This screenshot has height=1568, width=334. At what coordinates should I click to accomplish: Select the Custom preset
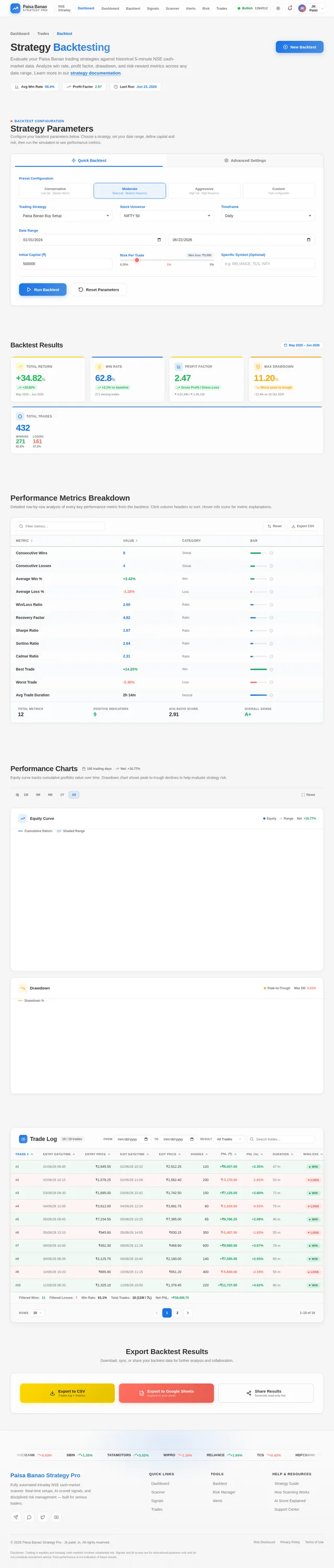[x=279, y=190]
